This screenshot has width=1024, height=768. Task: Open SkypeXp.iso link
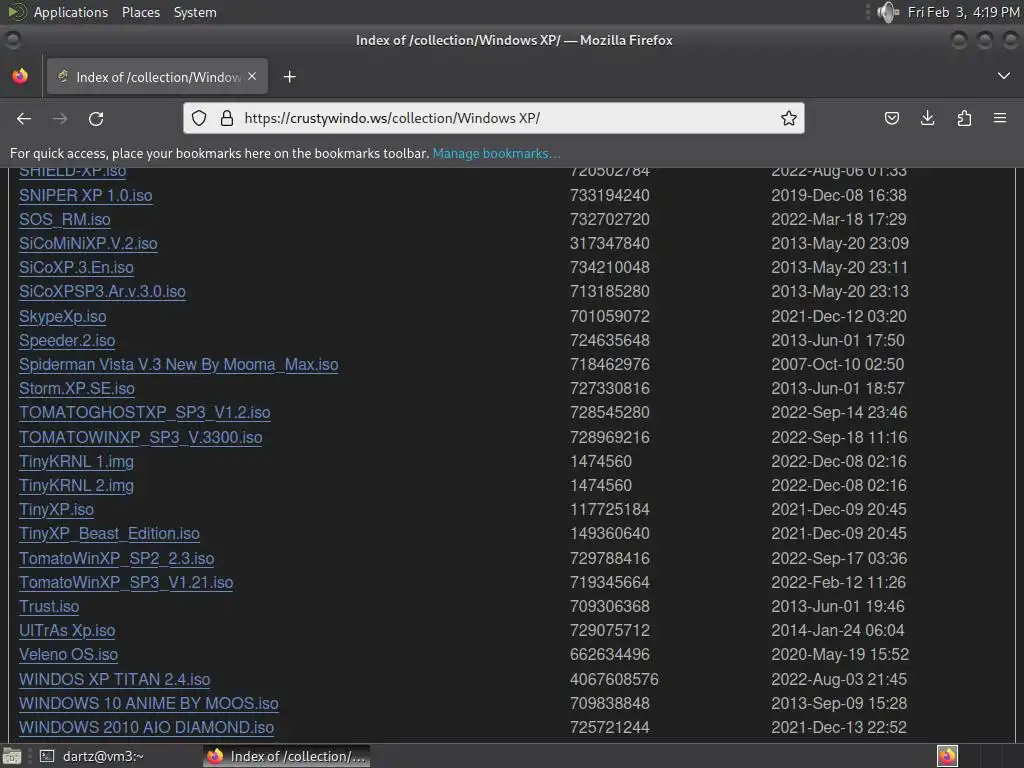tap(63, 317)
